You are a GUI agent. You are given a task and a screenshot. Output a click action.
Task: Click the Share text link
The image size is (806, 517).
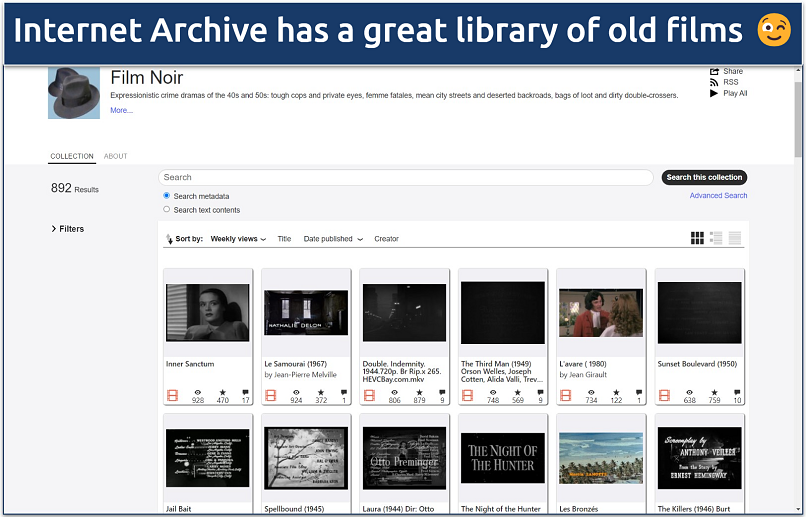[x=732, y=71]
